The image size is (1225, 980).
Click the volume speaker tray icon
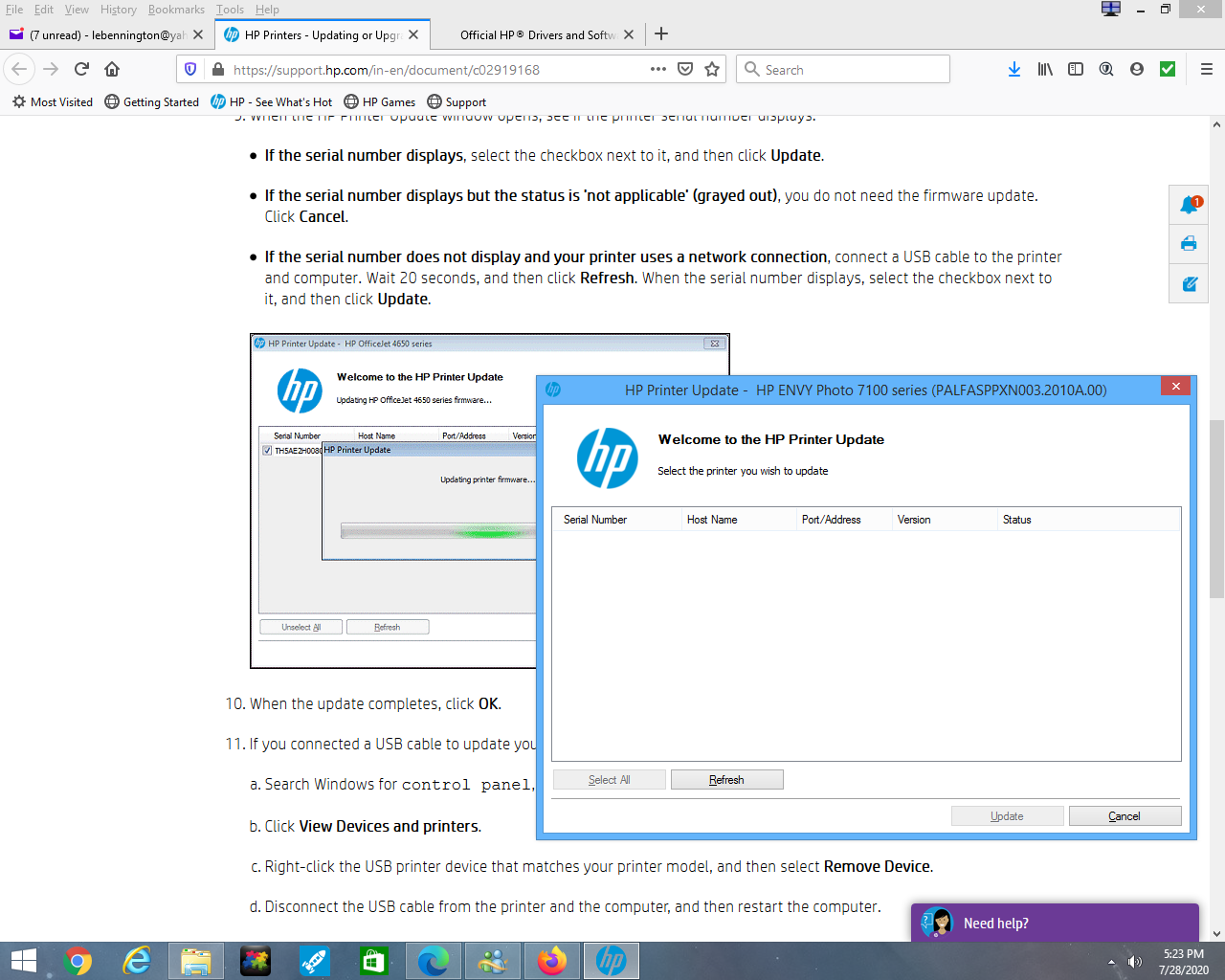click(1135, 962)
